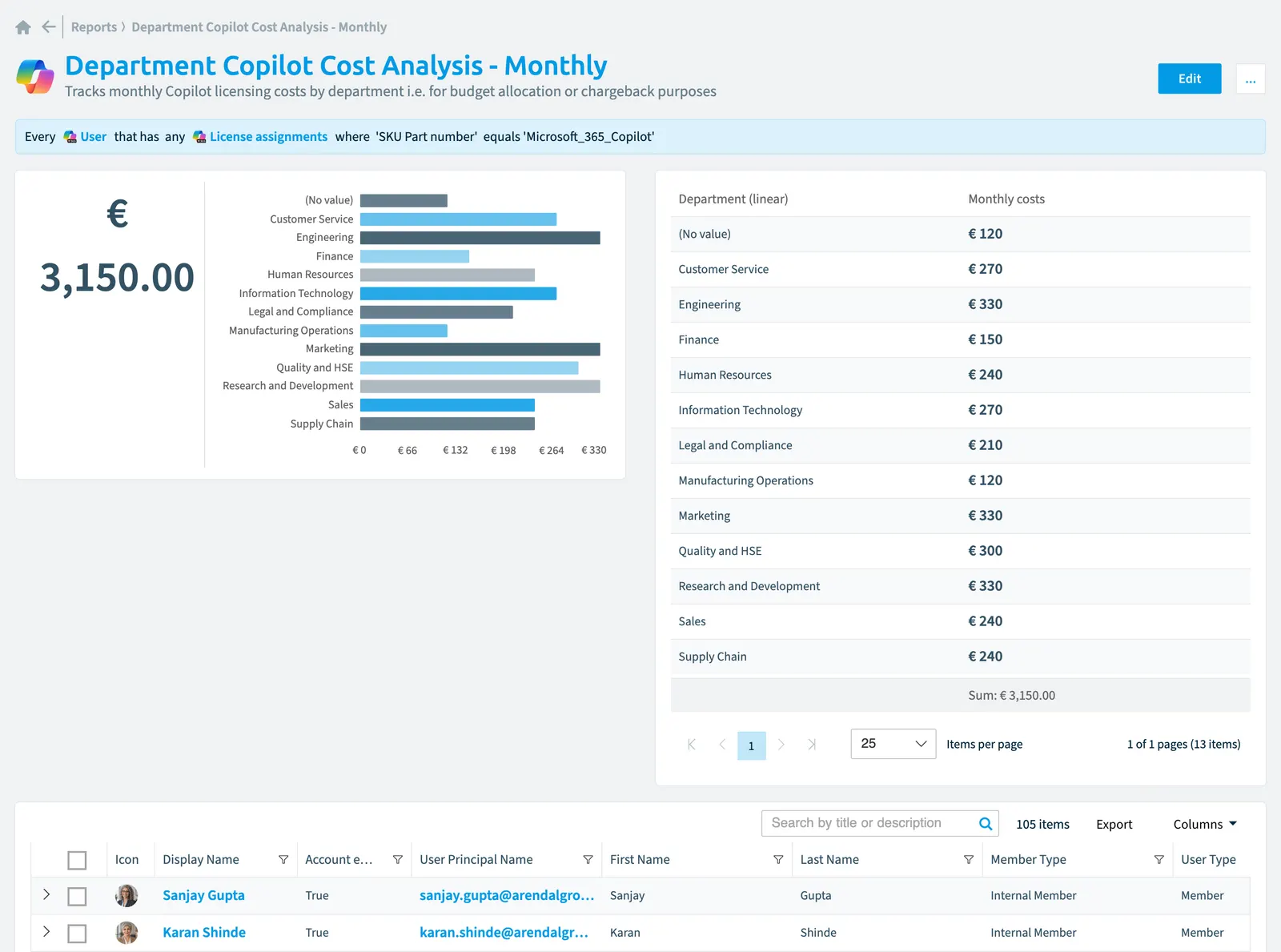1281x952 pixels.
Task: Tick the checkbox for Karan Shinde
Action: coord(77,934)
